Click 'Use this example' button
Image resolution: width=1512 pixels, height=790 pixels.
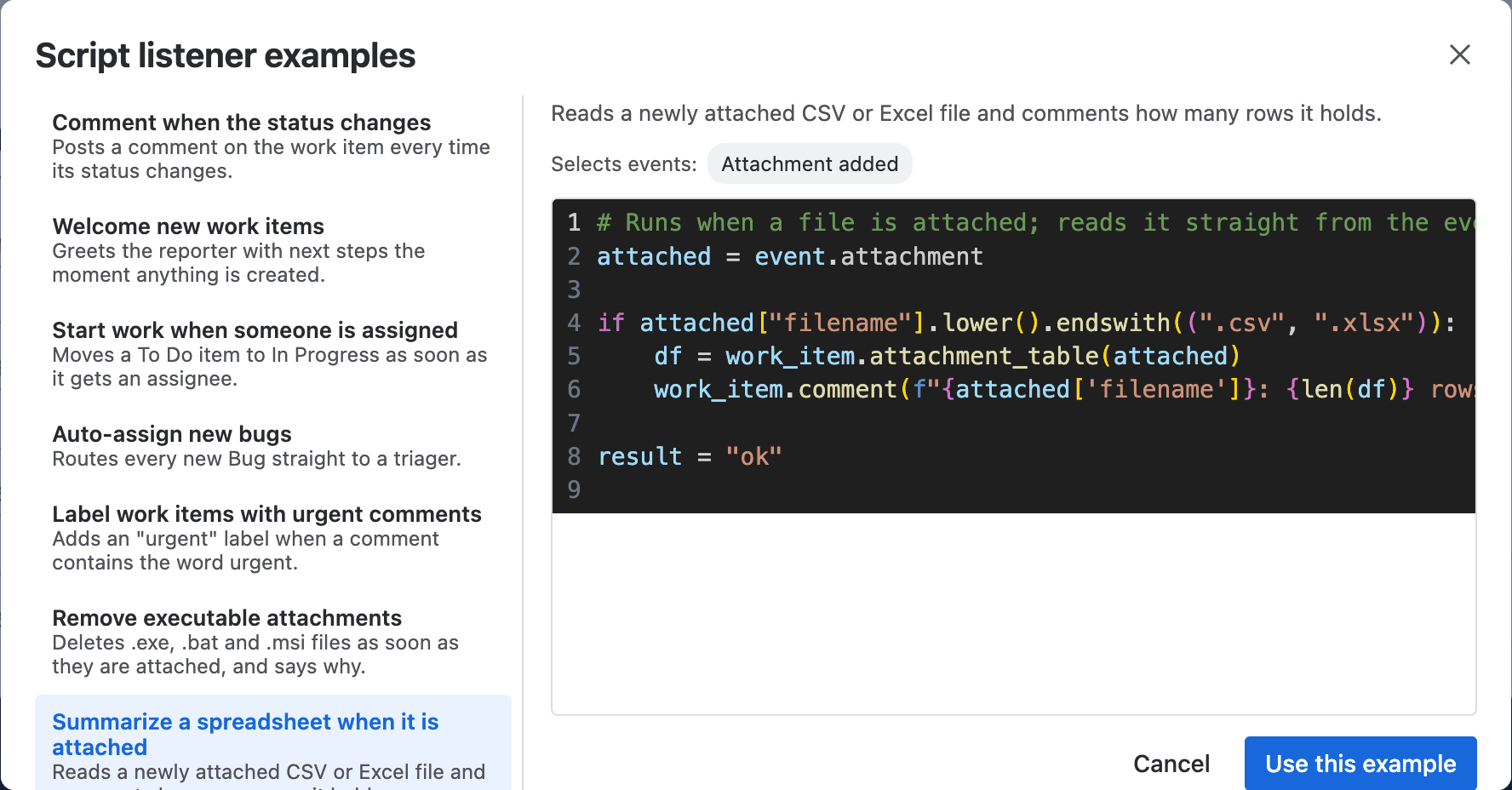[1360, 764]
